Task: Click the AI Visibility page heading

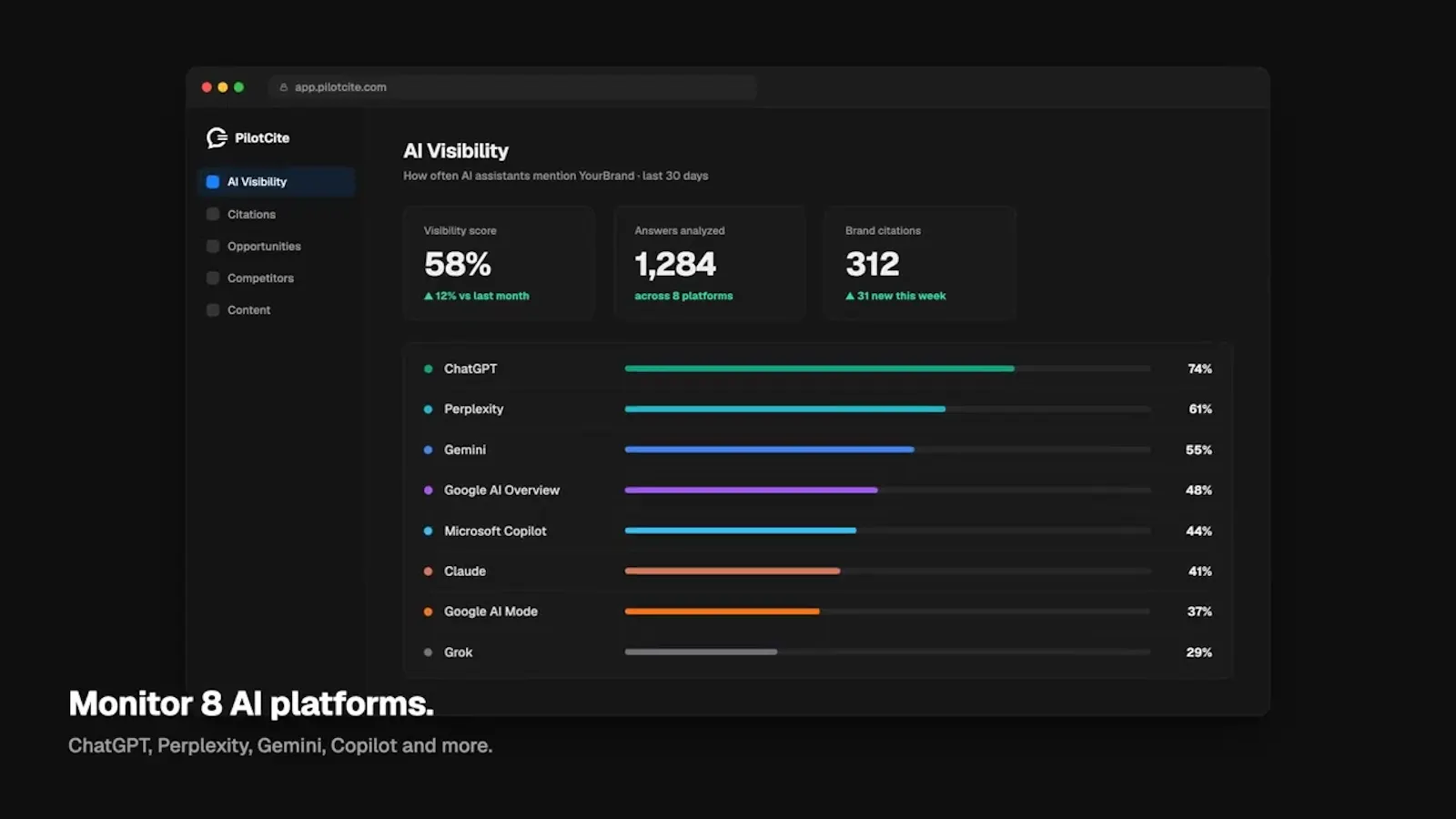Action: tap(456, 151)
